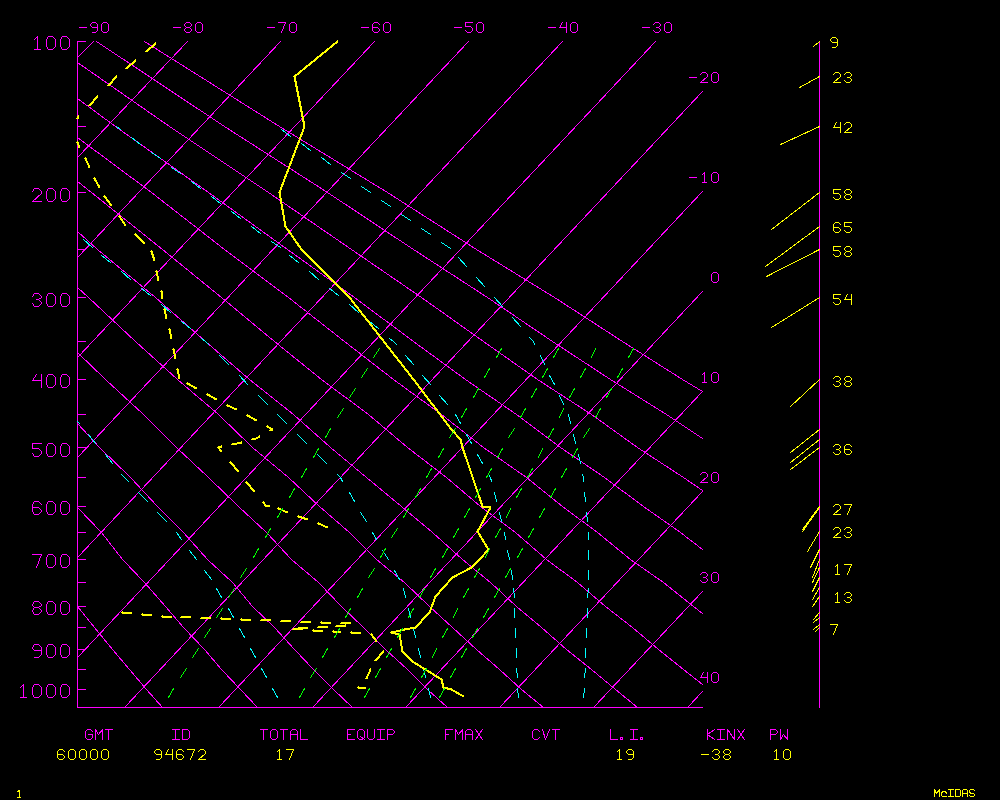
Task: Click the FMAX header label
Action: coord(464,735)
